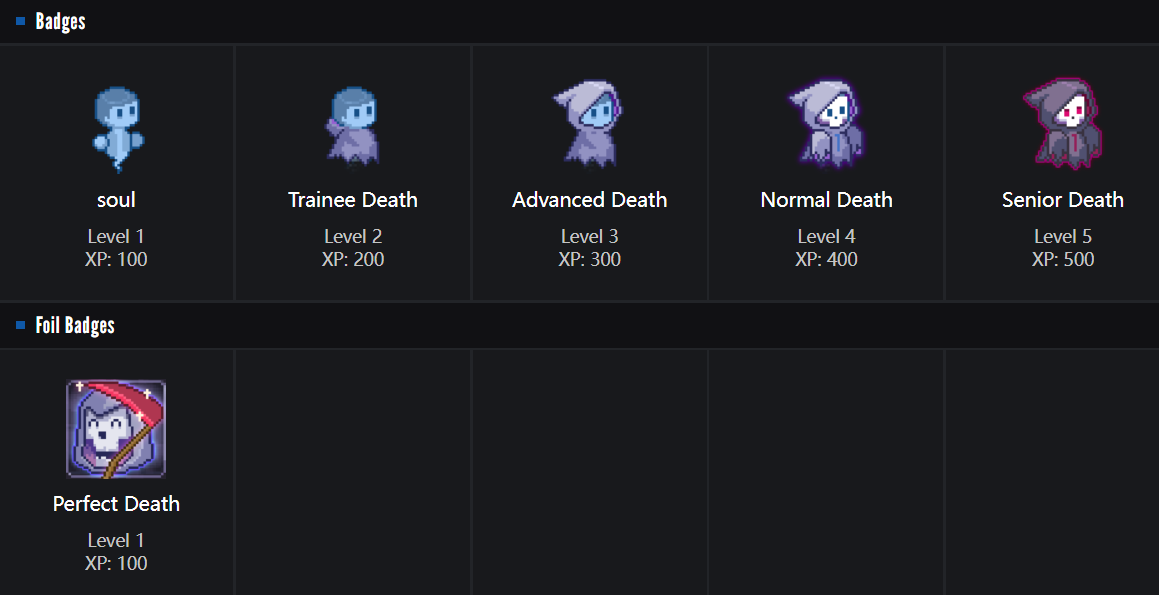Open the "Senior Death" badge title
The width and height of the screenshot is (1159, 595).
pyautogui.click(x=1062, y=200)
